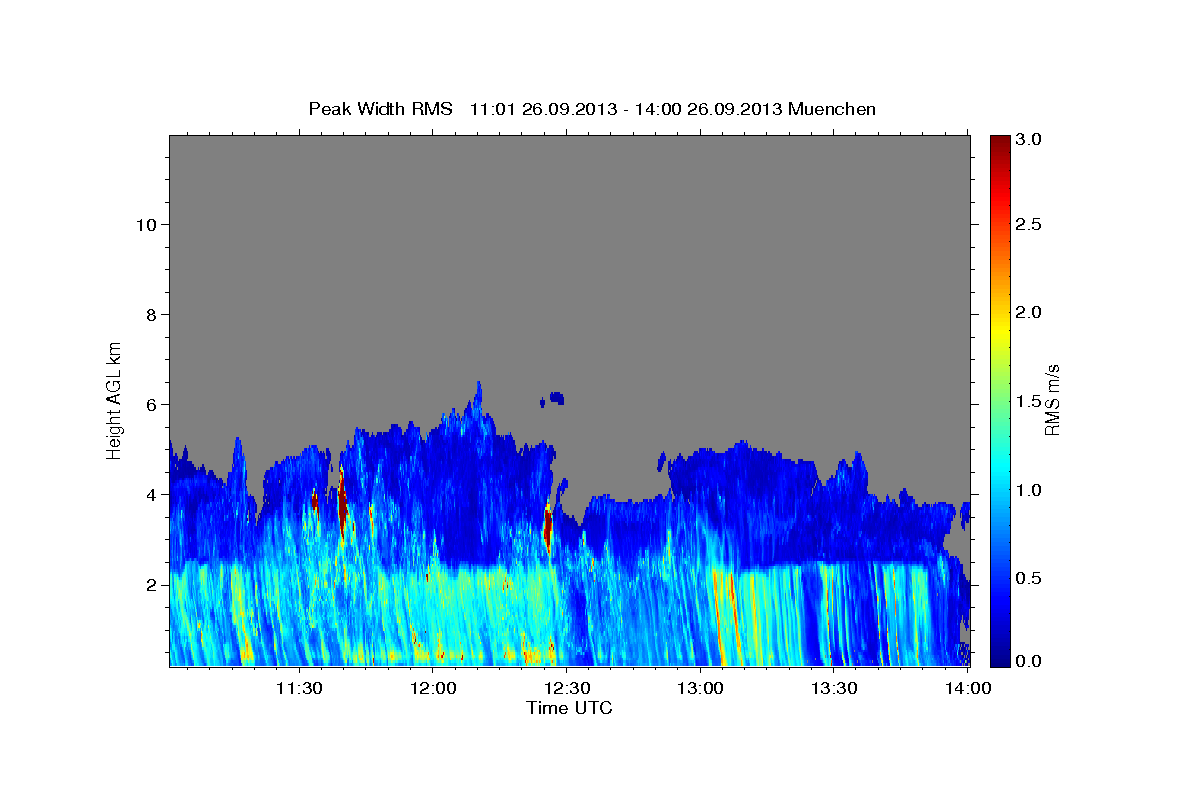The height and width of the screenshot is (800, 1200).
Task: Click the 12:30 time tick label
Action: (567, 688)
